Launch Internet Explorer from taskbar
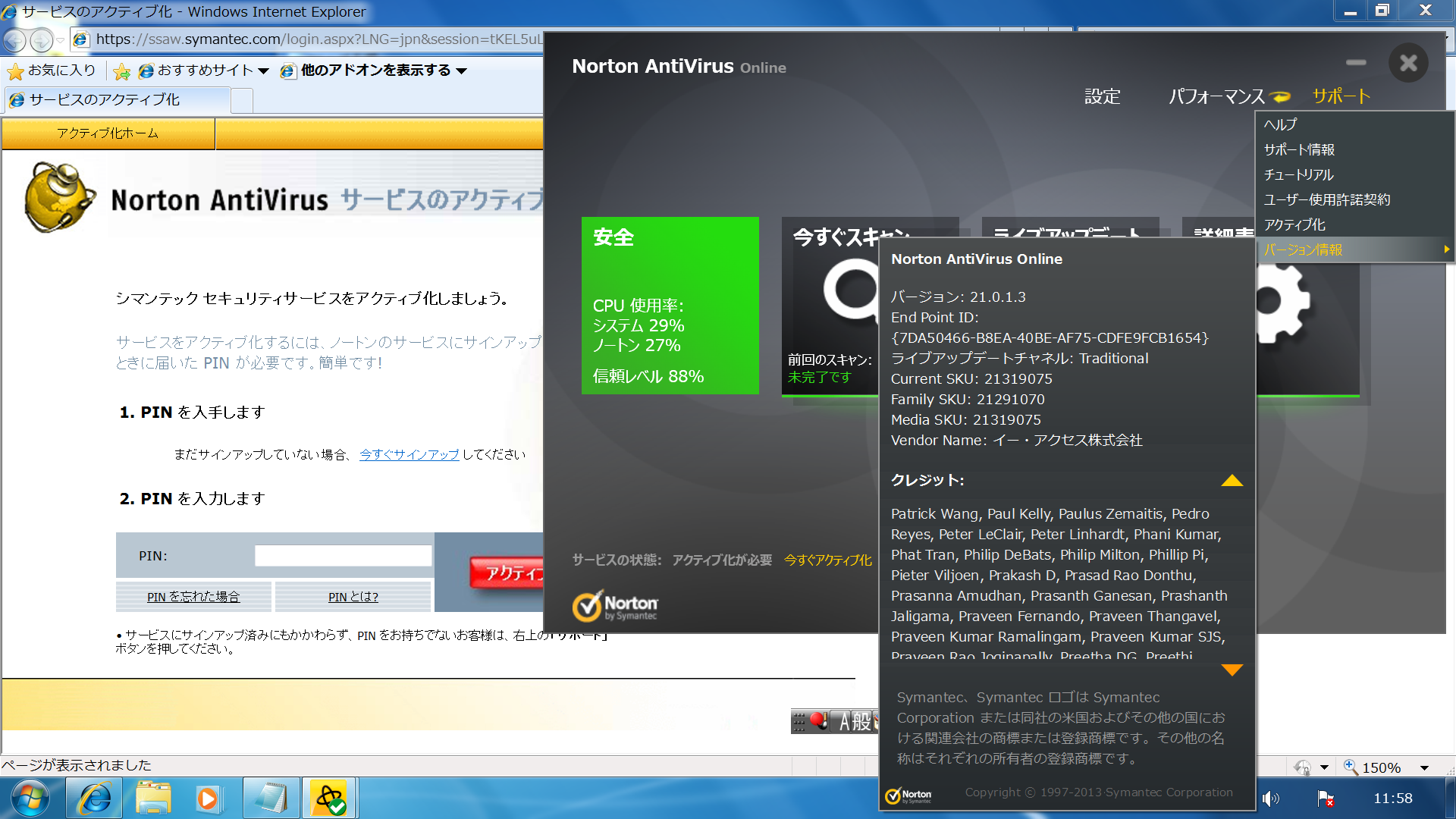Viewport: 1456px width, 819px height. [x=94, y=799]
